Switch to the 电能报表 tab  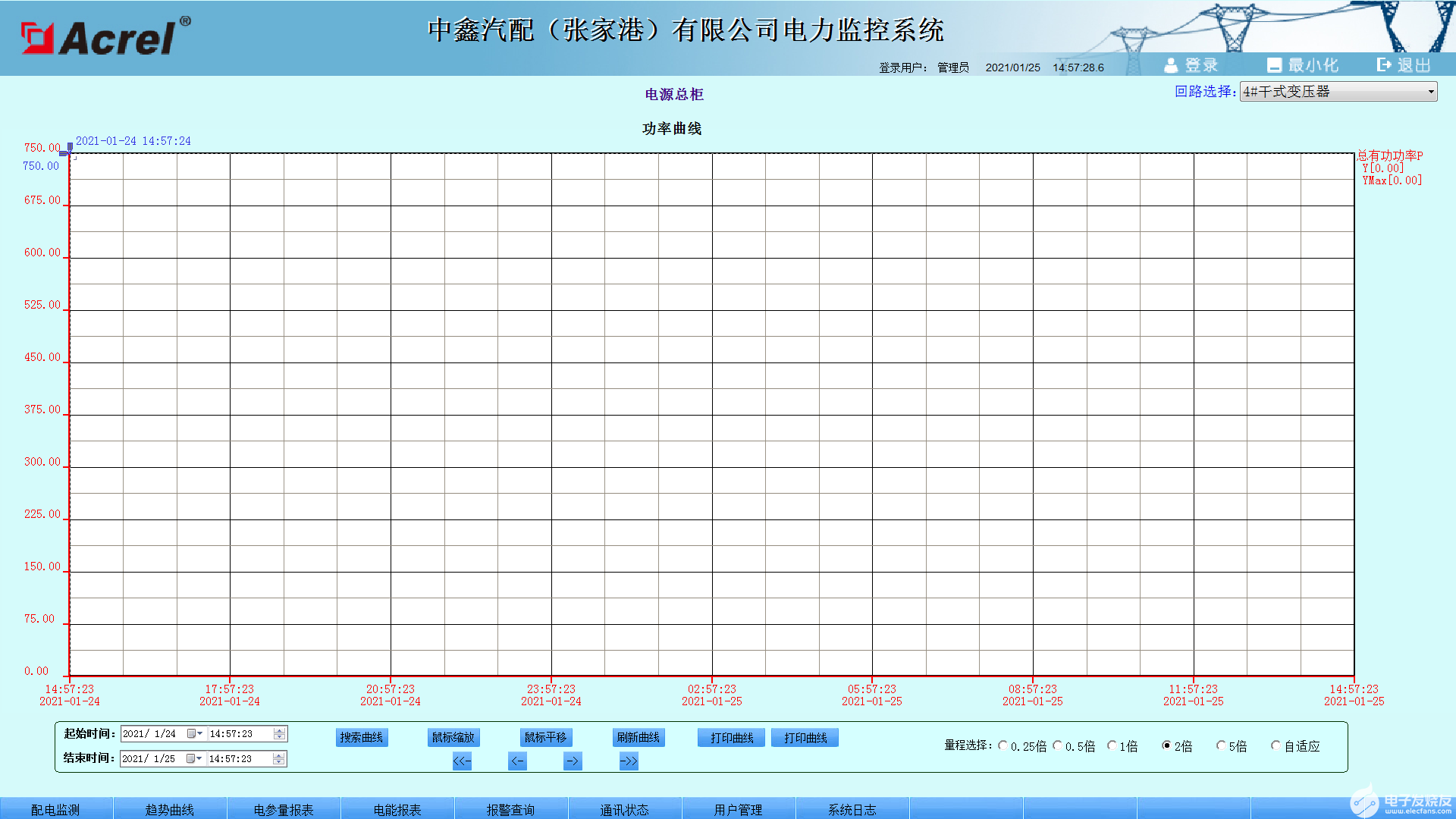[397, 809]
